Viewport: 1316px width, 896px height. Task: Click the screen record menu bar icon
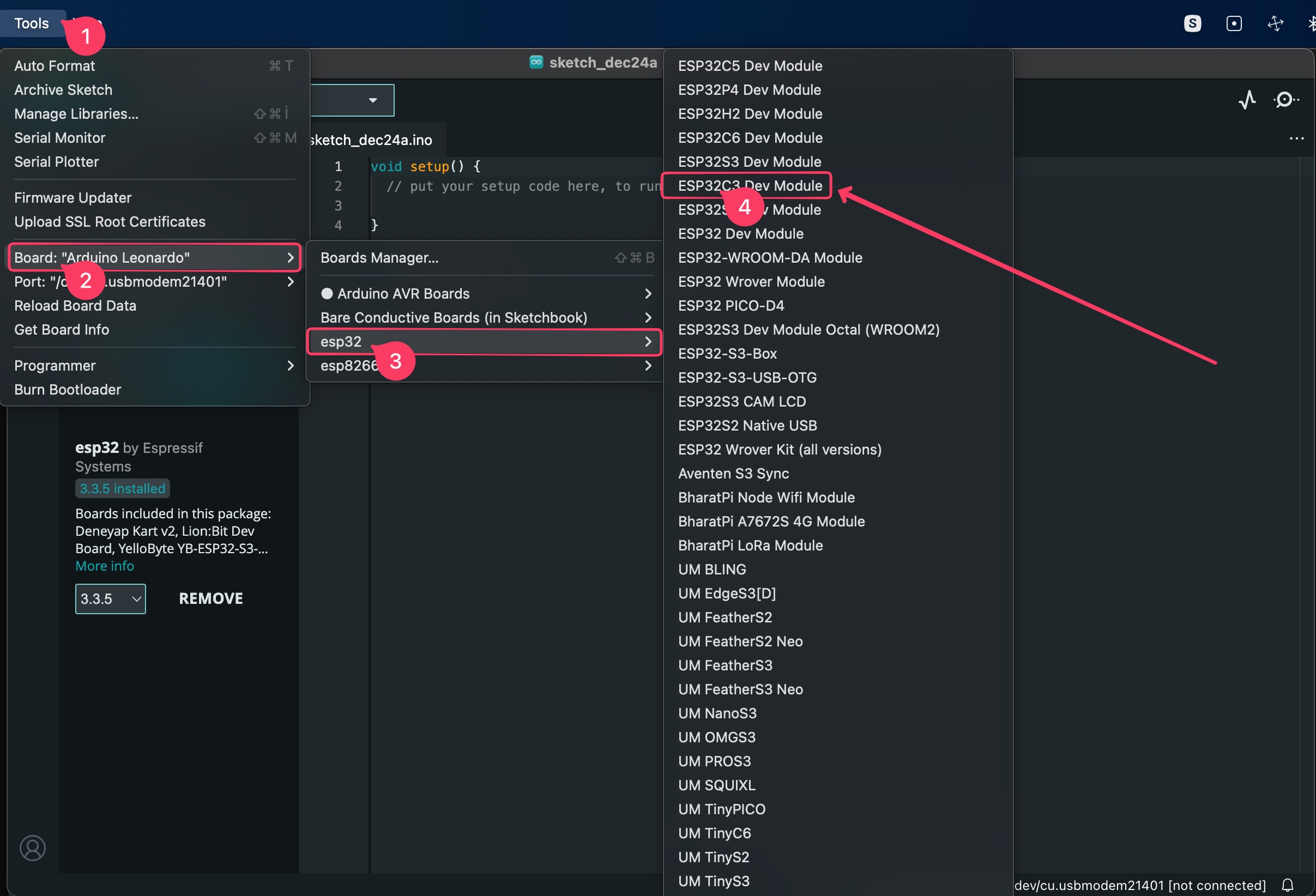[1233, 23]
